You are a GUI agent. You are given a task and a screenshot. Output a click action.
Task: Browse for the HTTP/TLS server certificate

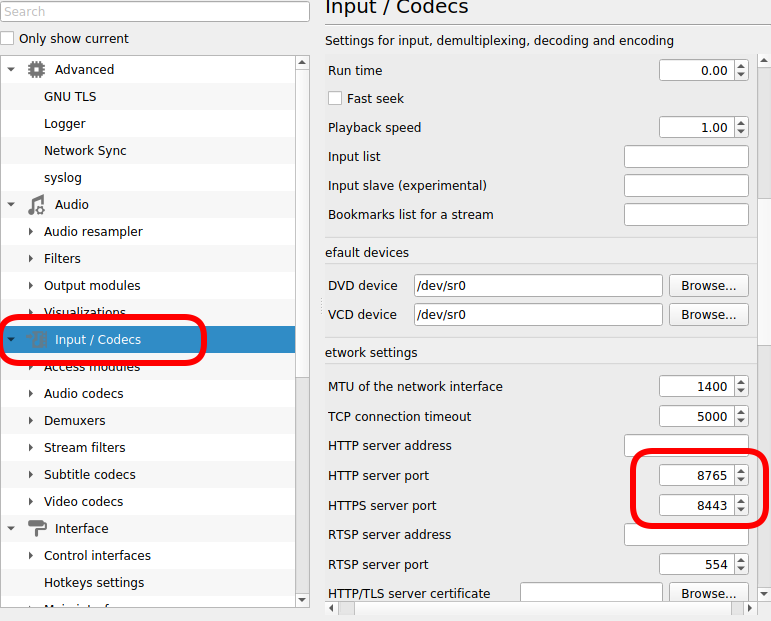click(708, 593)
